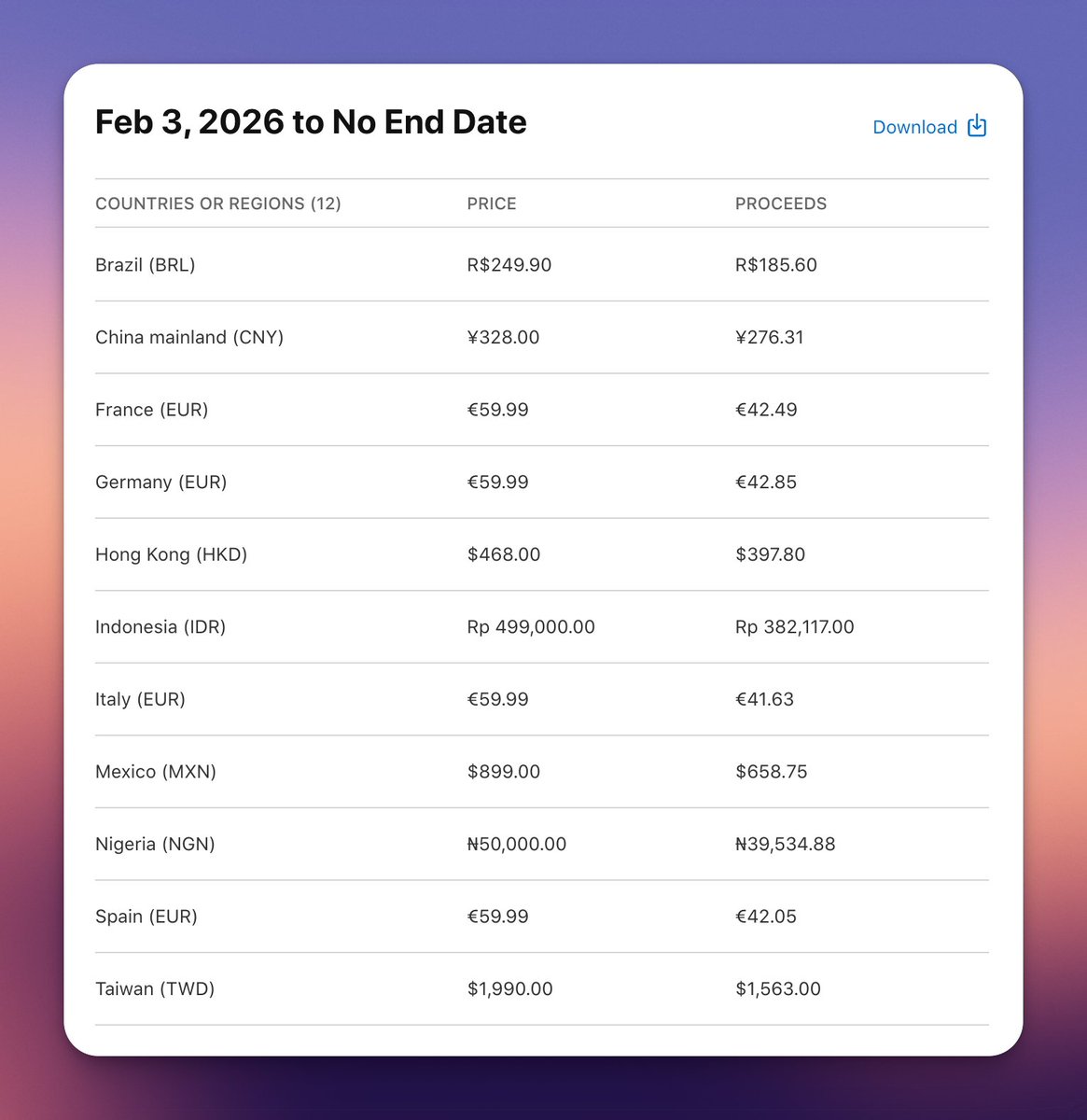Viewport: 1087px width, 1120px height.
Task: Select the Hong Kong (HKD) row
Action: tap(171, 554)
